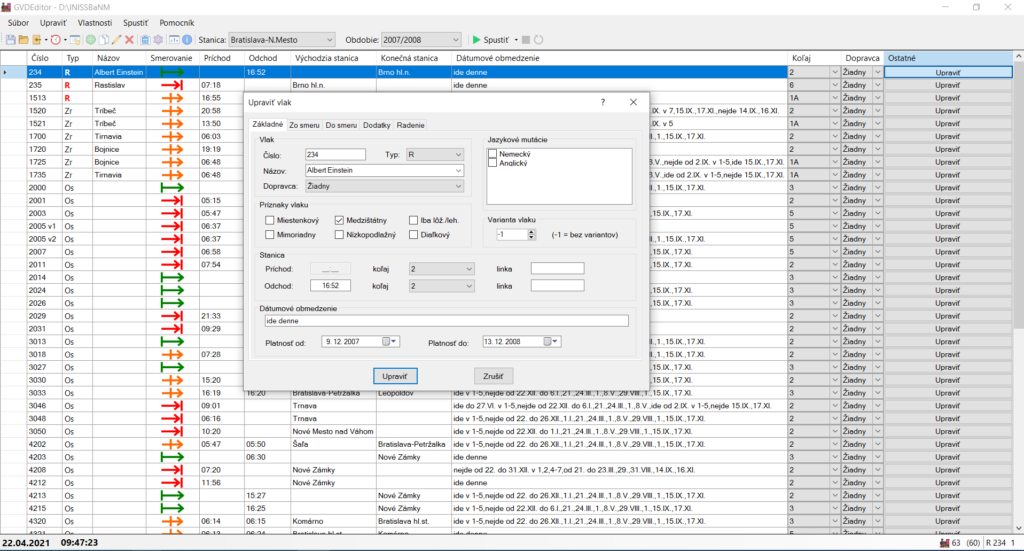
Task: Switch to the Zo smeru tab
Action: click(303, 125)
